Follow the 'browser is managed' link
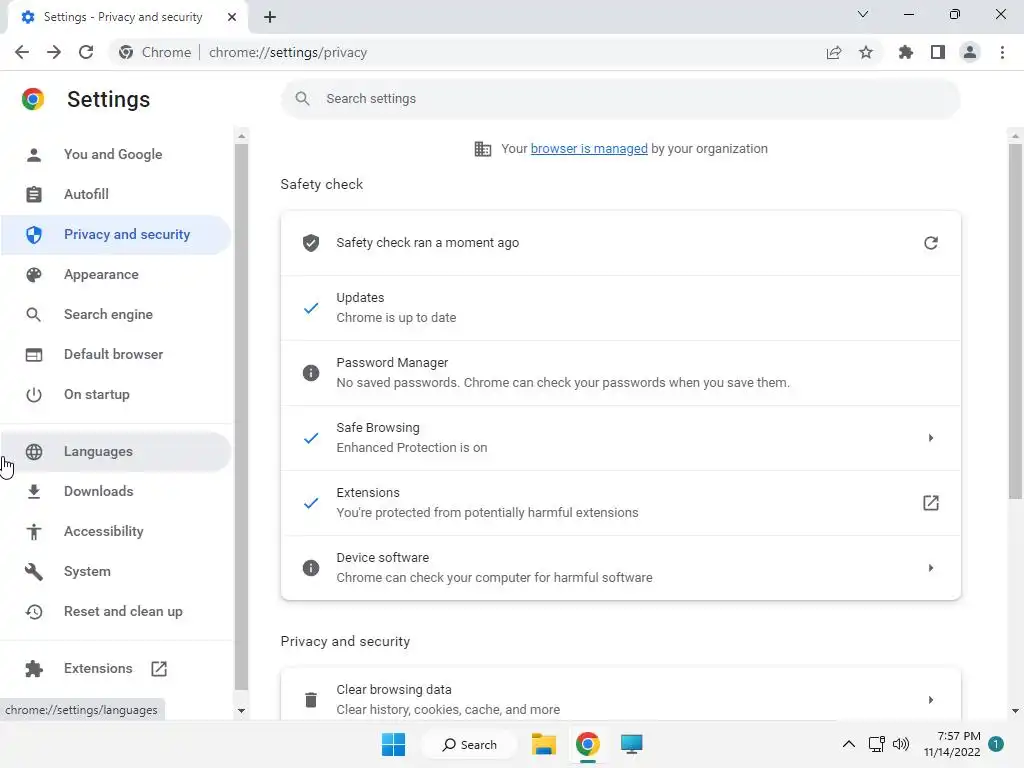The image size is (1024, 768). click(589, 149)
